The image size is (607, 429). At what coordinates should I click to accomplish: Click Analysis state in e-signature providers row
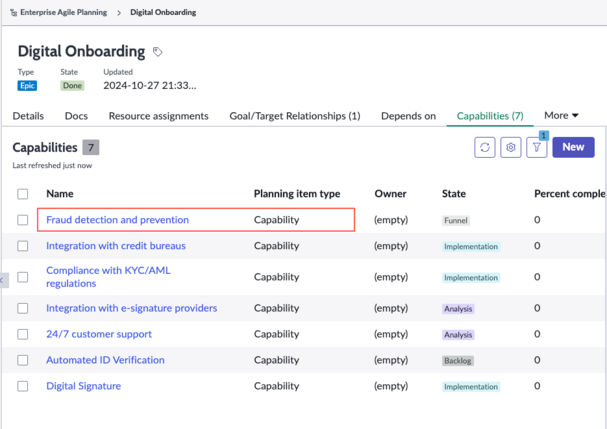click(458, 309)
